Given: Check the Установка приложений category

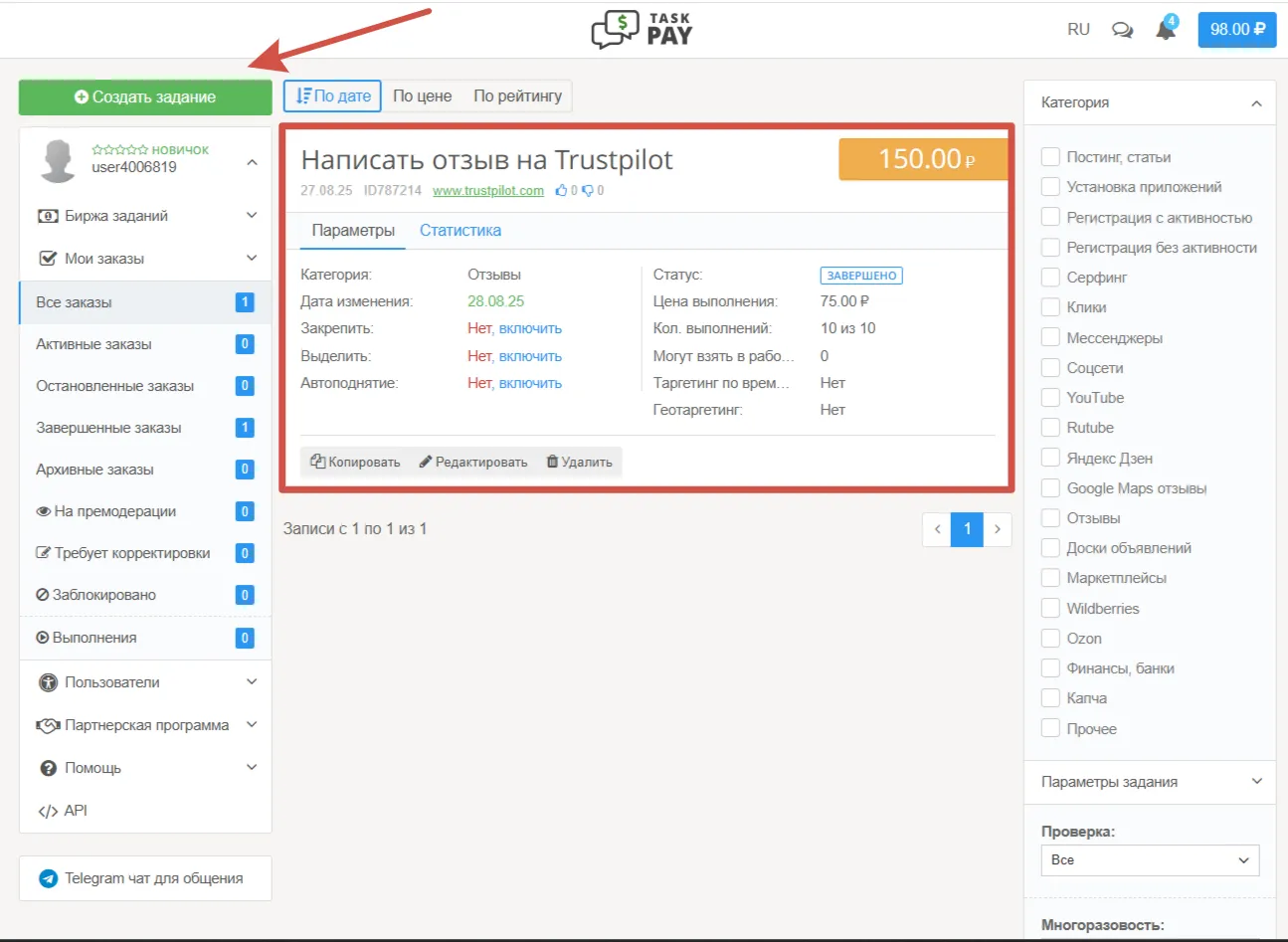Looking at the screenshot, I should [x=1050, y=186].
